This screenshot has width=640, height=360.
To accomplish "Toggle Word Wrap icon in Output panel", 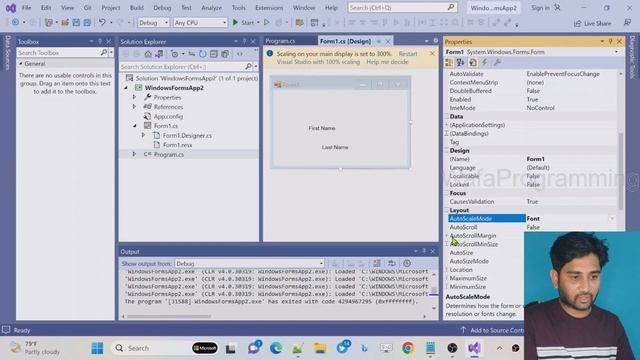I will [391, 263].
